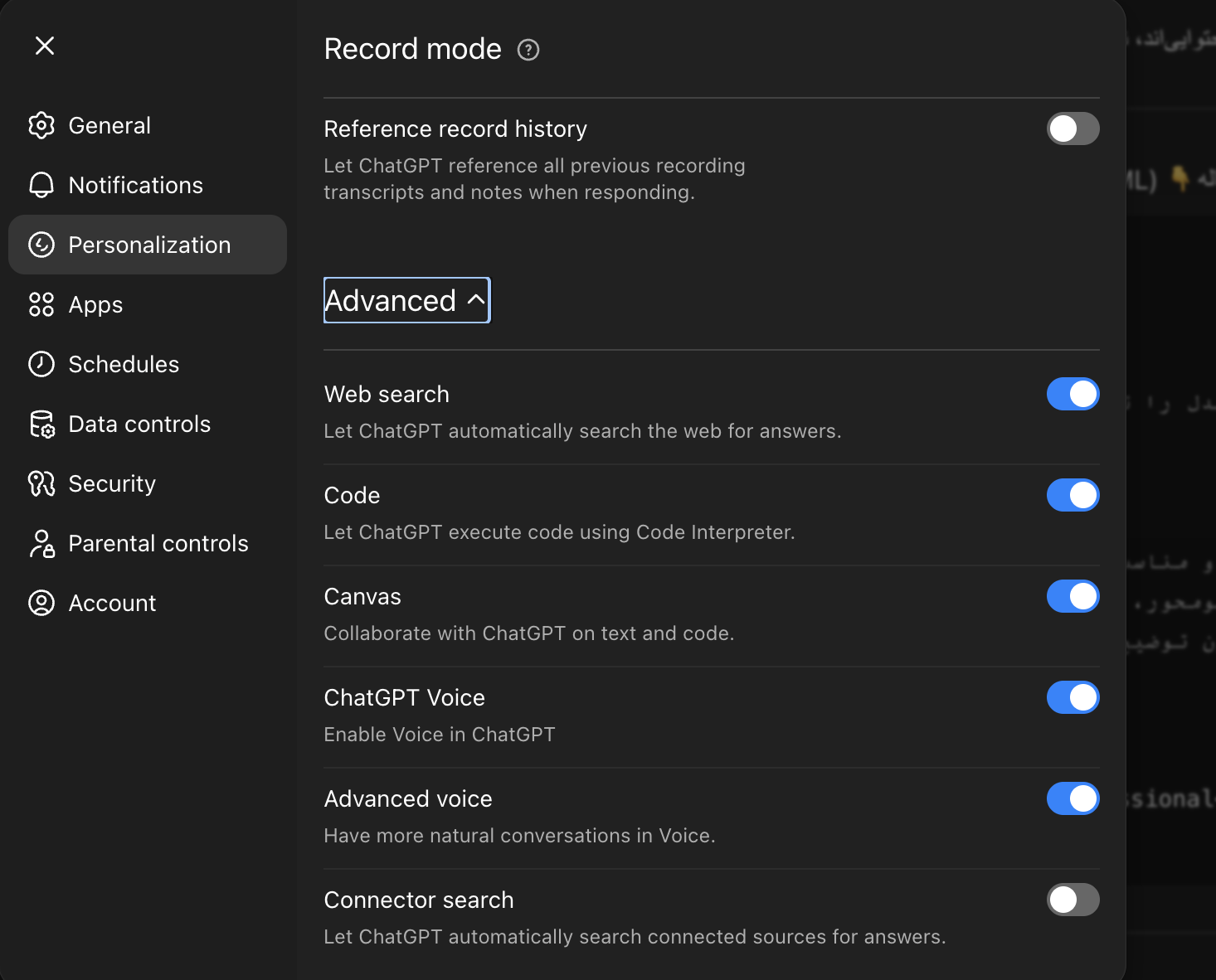Image resolution: width=1216 pixels, height=980 pixels.
Task: Click the Data controls database icon
Action: (x=41, y=424)
